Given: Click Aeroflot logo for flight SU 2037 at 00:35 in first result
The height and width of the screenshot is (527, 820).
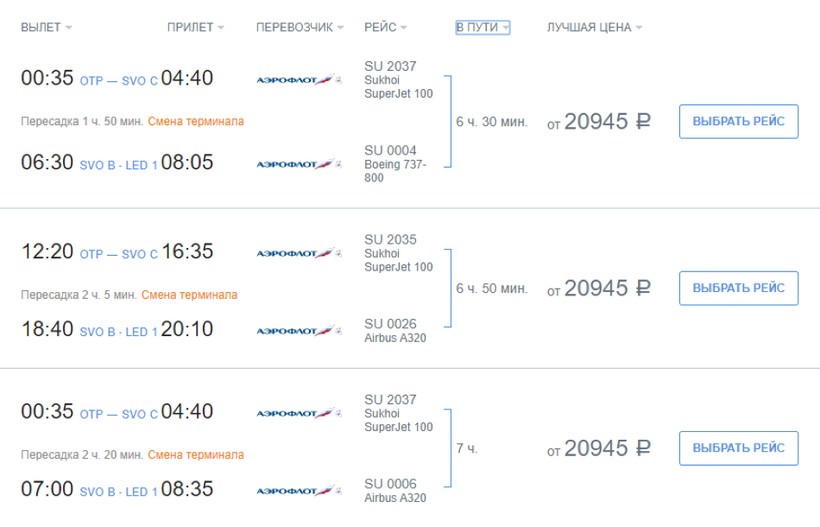Looking at the screenshot, I should click(x=298, y=79).
